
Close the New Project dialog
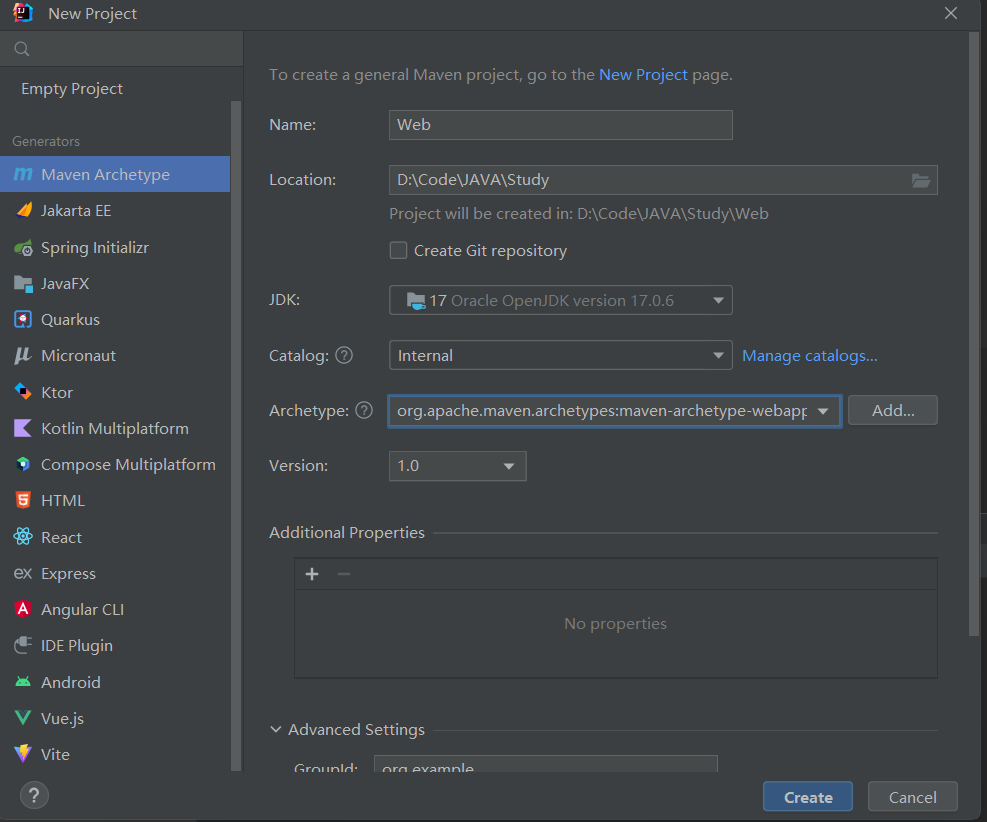point(950,13)
